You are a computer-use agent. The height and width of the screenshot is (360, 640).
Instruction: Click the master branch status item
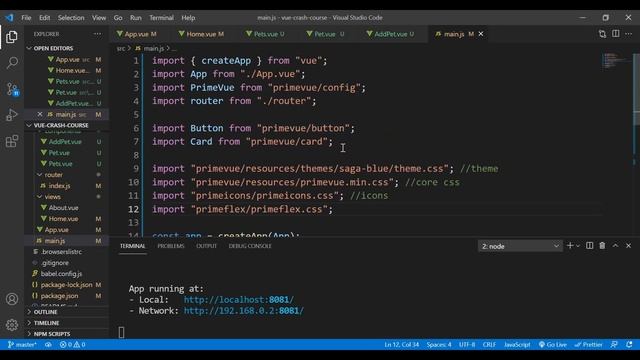tap(22, 344)
